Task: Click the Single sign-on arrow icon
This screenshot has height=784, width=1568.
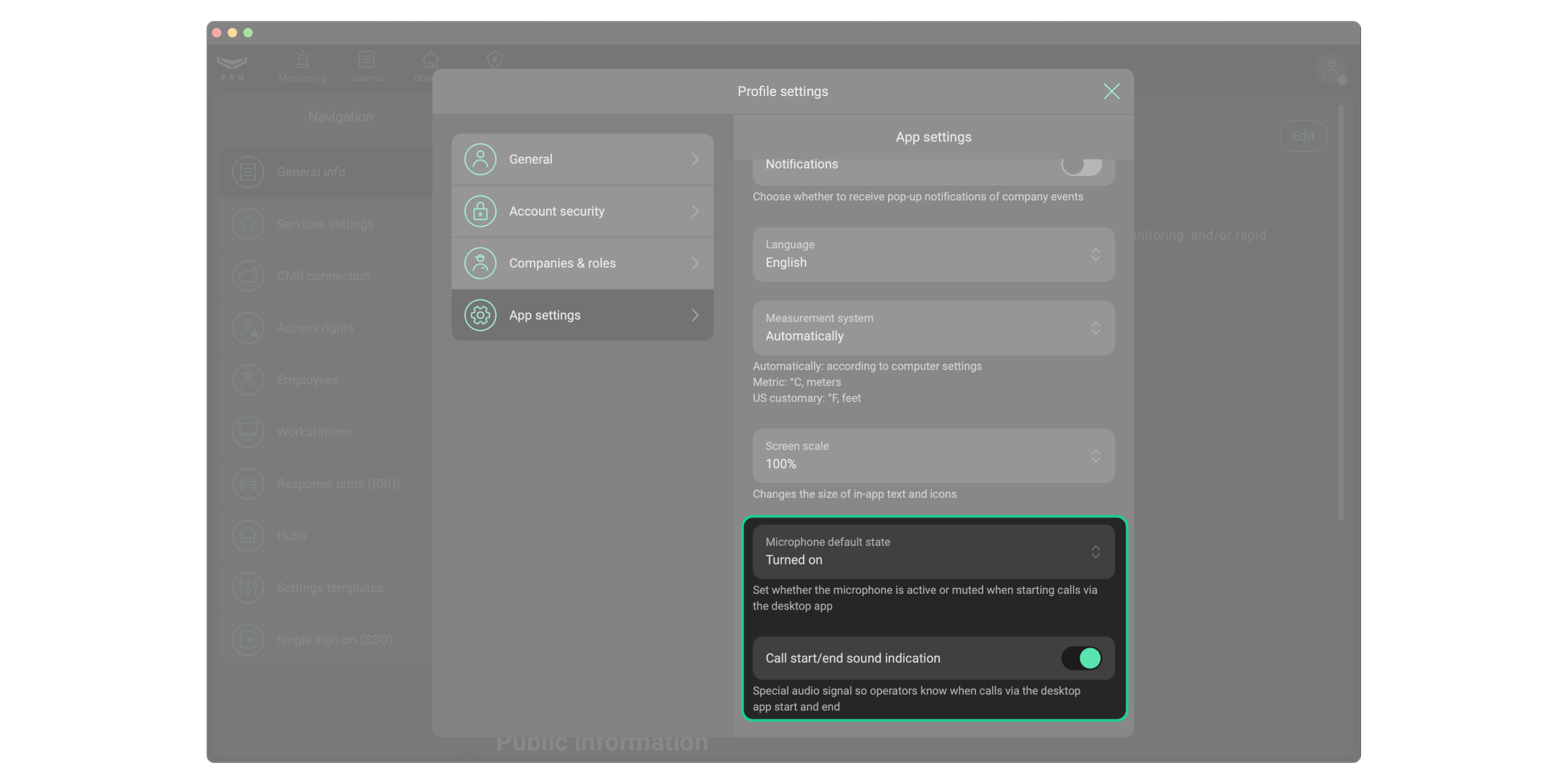Action: [248, 640]
